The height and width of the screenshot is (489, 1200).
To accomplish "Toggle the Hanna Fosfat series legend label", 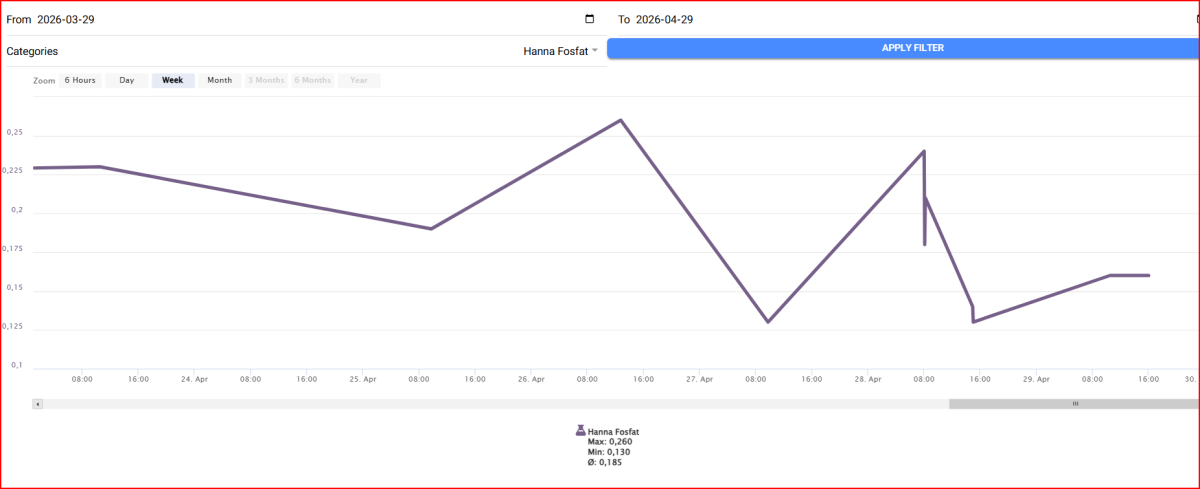I will click(613, 432).
